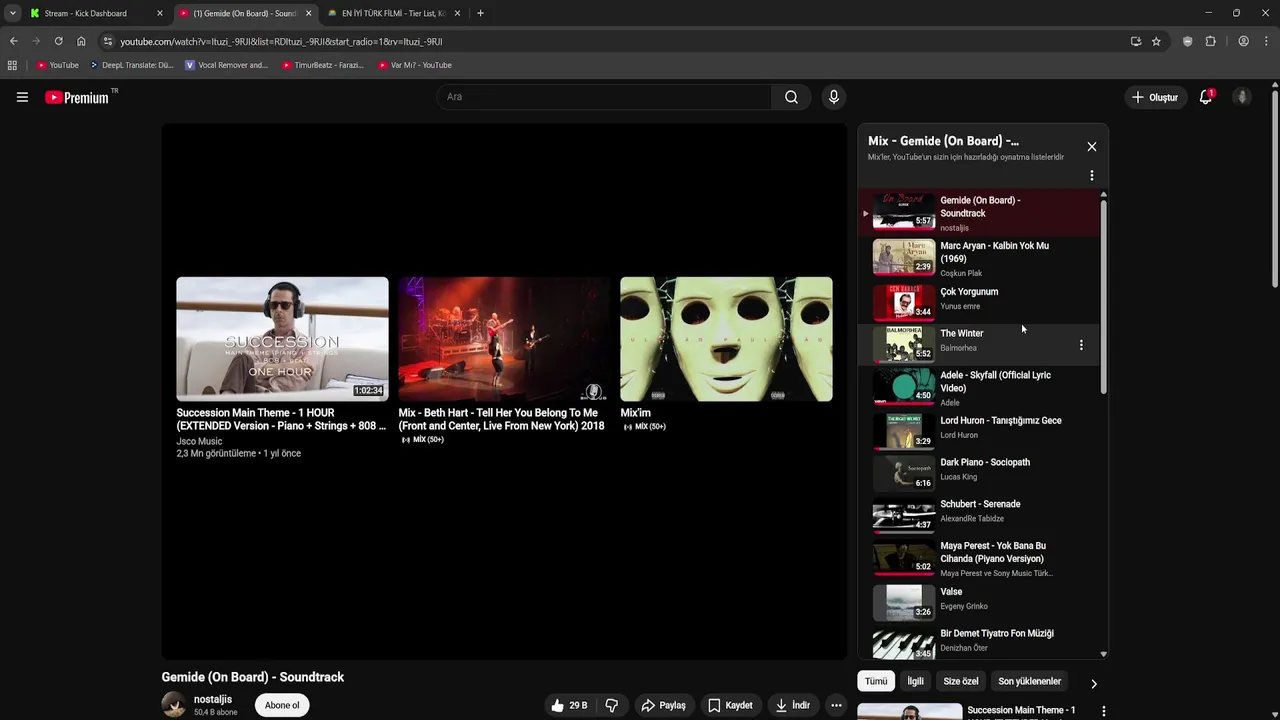Play the Beth Hart mix endscreen thumbnail
The image size is (1280, 720).
[x=504, y=339]
